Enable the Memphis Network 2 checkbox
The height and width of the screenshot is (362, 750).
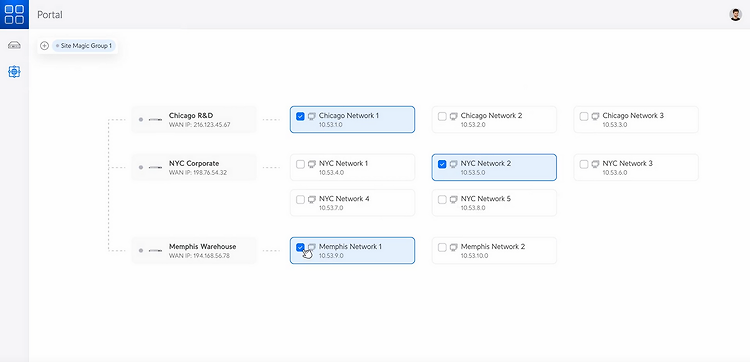[442, 247]
